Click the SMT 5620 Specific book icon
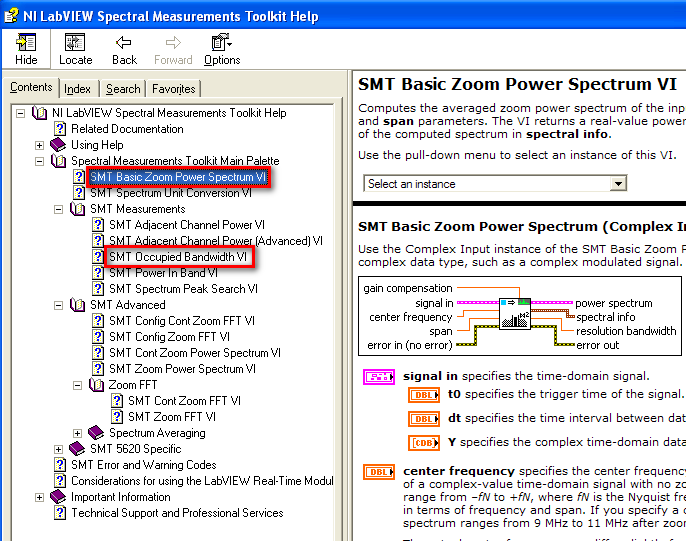 pyautogui.click(x=77, y=449)
